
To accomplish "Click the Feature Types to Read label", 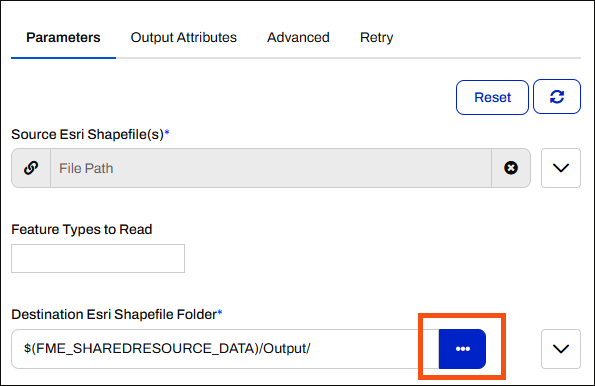I will tap(82, 229).
